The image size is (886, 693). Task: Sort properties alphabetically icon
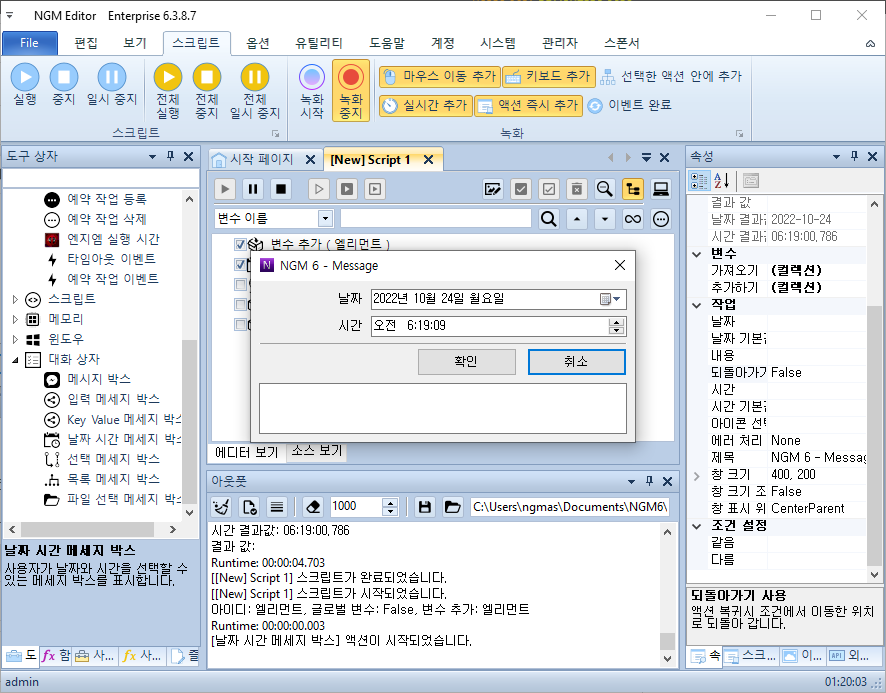722,181
